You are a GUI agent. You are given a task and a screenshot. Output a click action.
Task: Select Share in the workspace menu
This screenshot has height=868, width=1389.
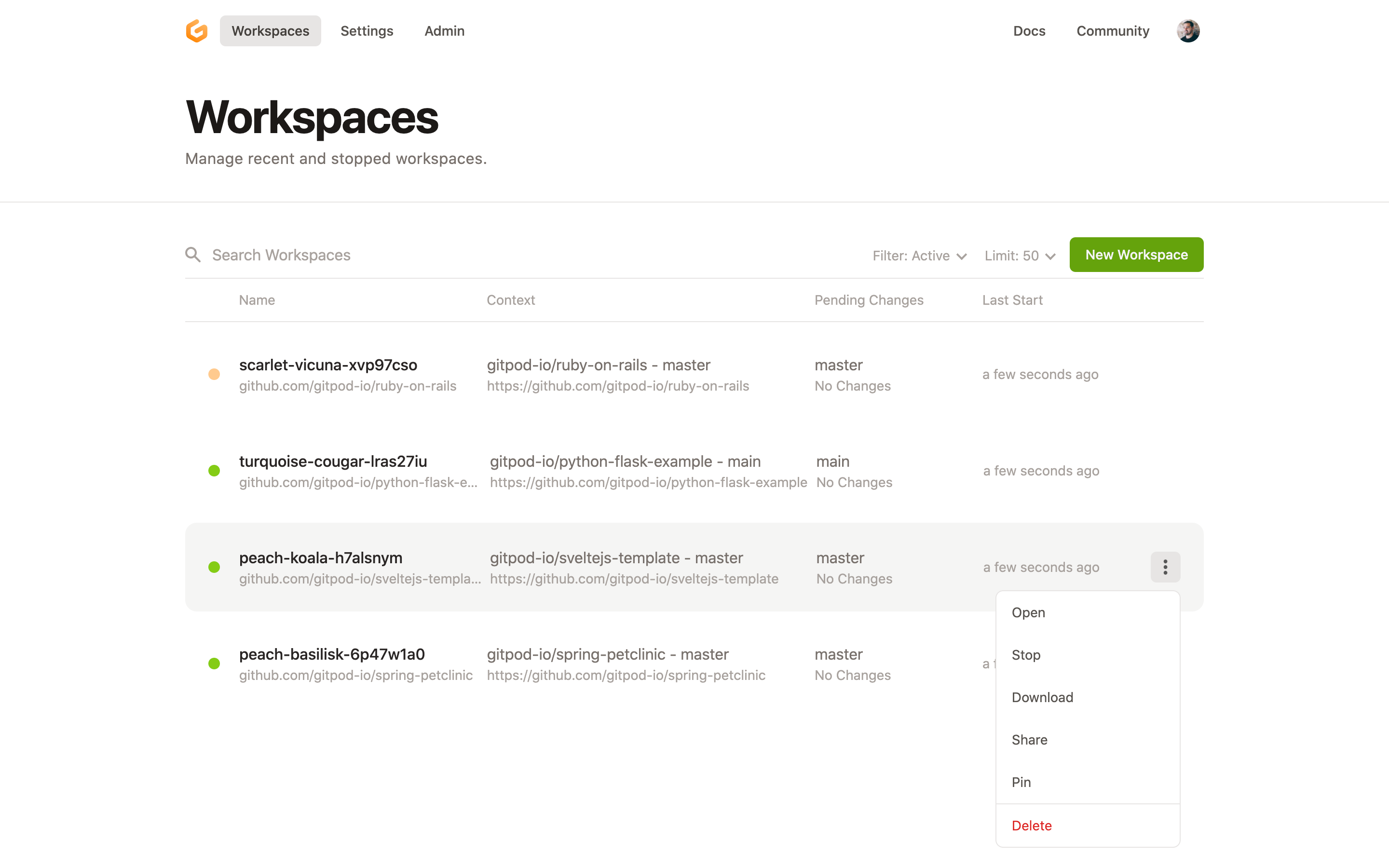click(1088, 740)
